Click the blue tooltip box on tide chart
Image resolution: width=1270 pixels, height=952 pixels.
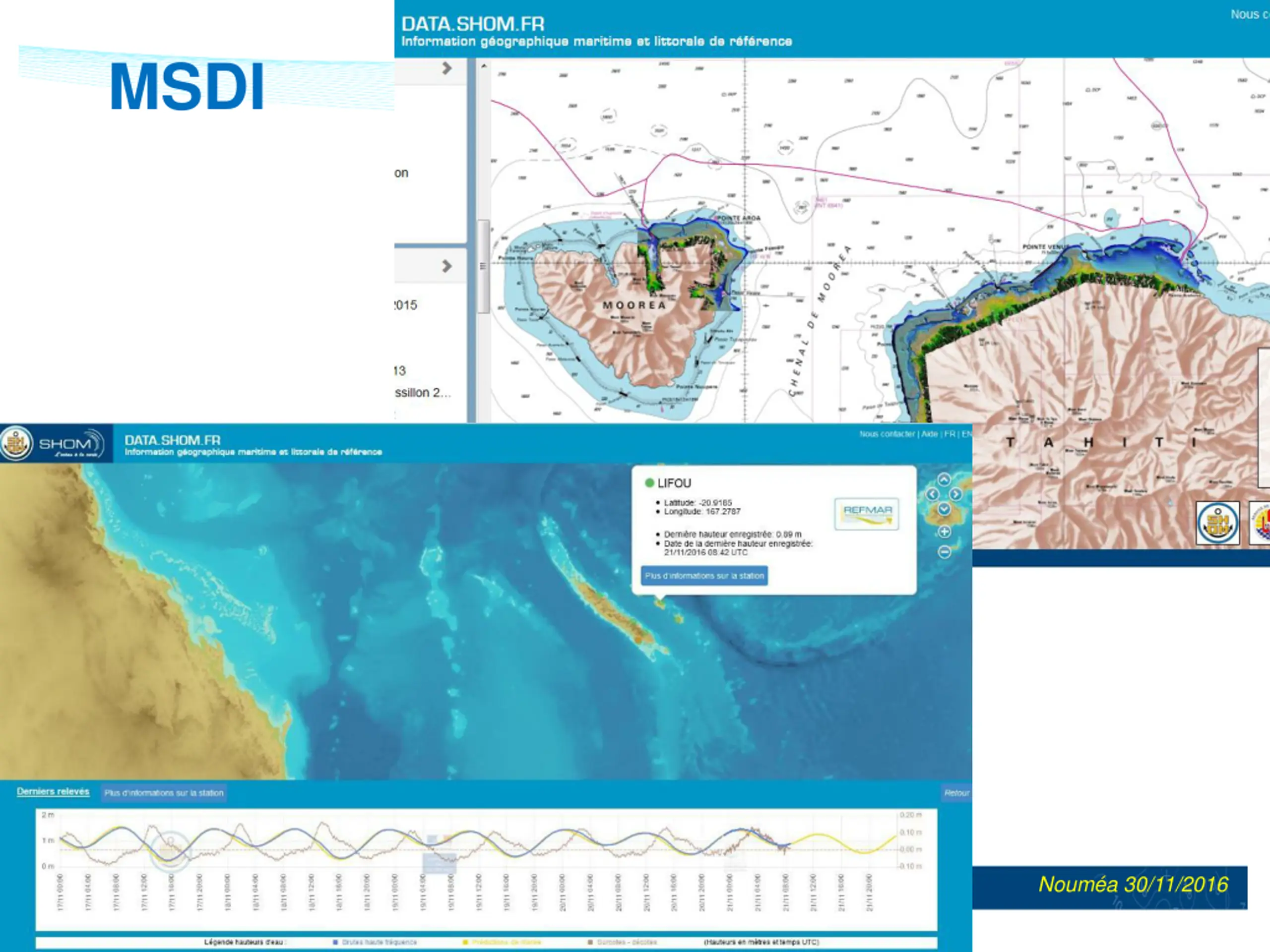coord(439,863)
